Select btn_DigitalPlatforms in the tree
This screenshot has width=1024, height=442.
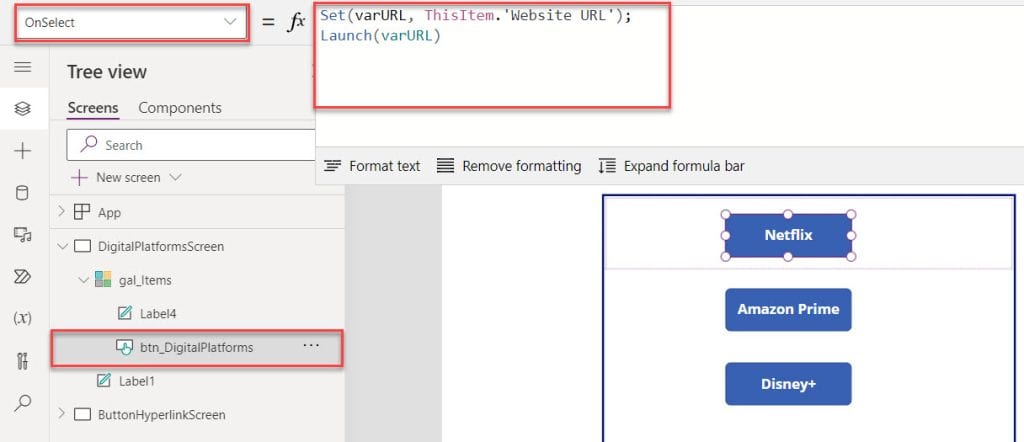197,347
